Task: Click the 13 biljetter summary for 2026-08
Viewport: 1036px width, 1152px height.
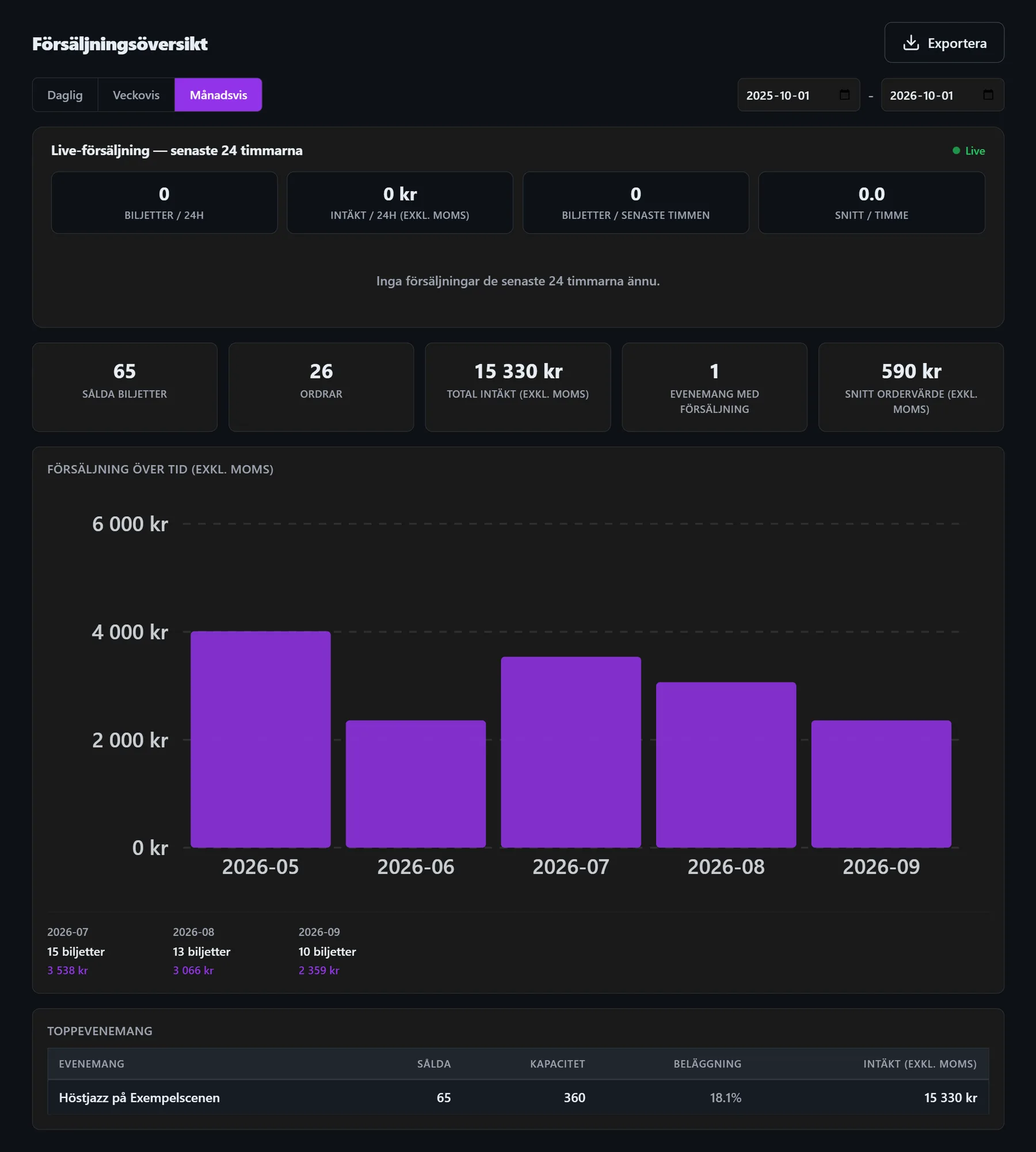Action: coord(201,951)
